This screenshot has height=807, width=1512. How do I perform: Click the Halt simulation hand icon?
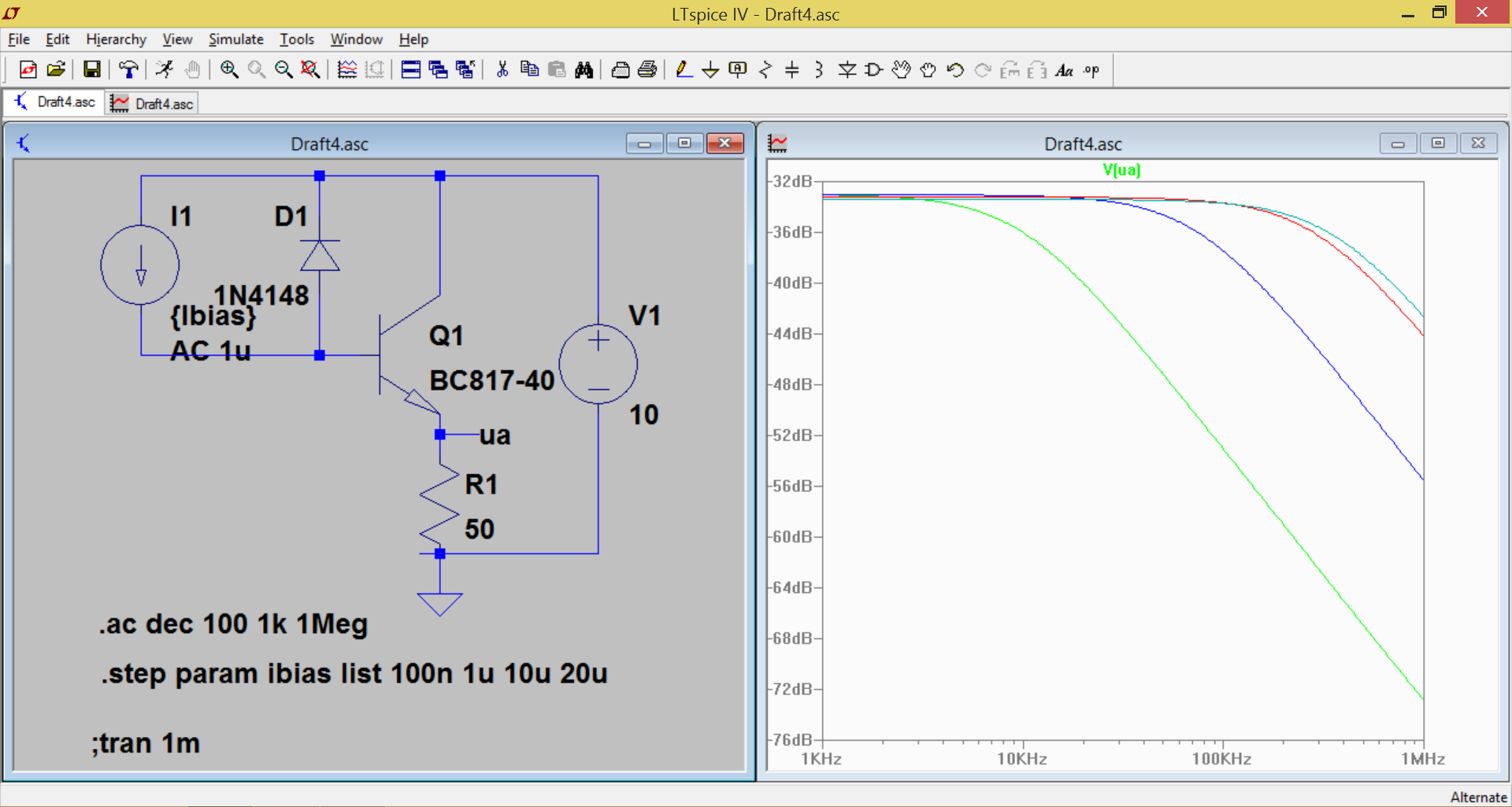pos(192,70)
